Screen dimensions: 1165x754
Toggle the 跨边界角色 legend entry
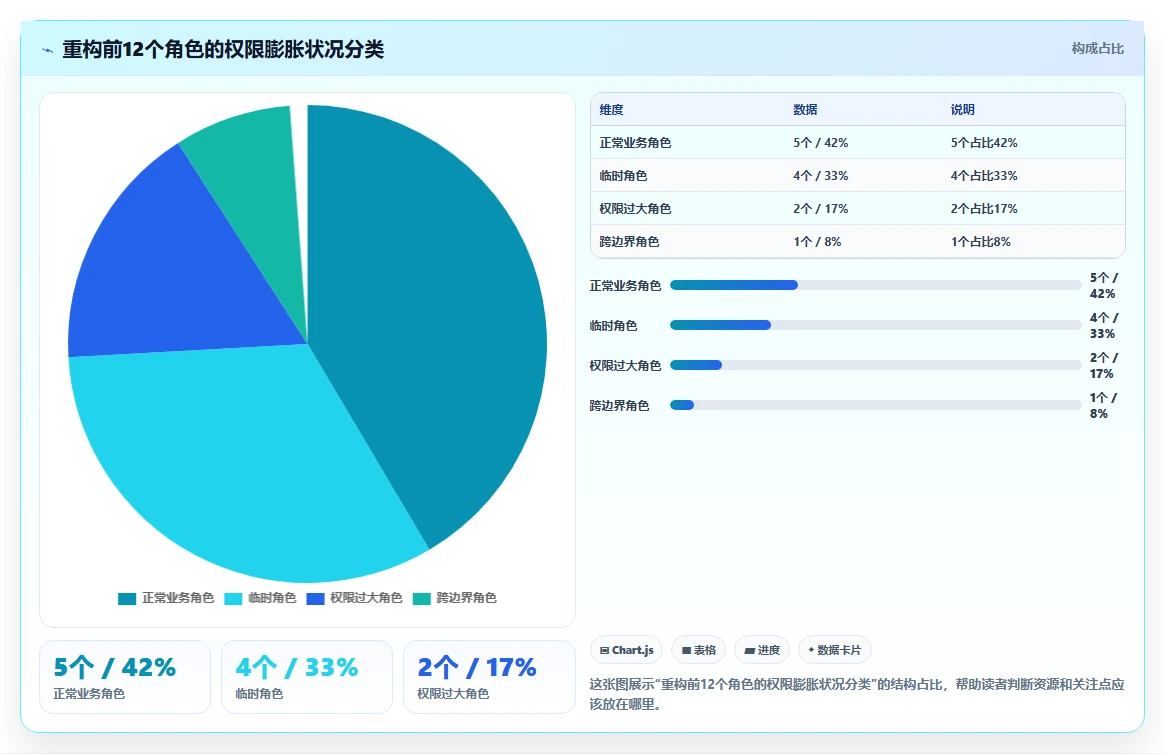(x=454, y=598)
